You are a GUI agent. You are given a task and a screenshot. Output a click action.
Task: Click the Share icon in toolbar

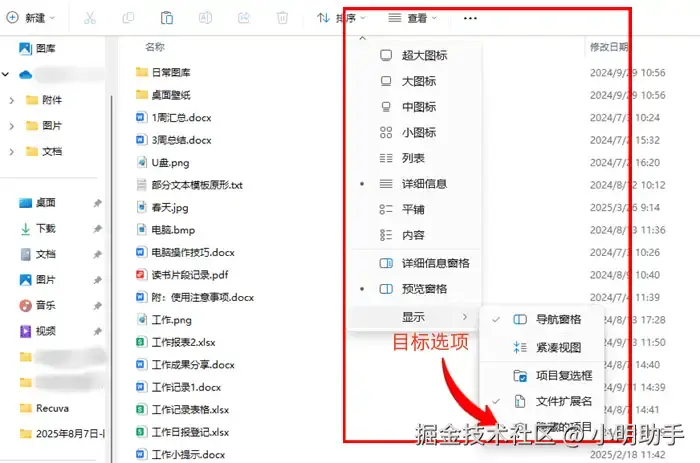(244, 18)
